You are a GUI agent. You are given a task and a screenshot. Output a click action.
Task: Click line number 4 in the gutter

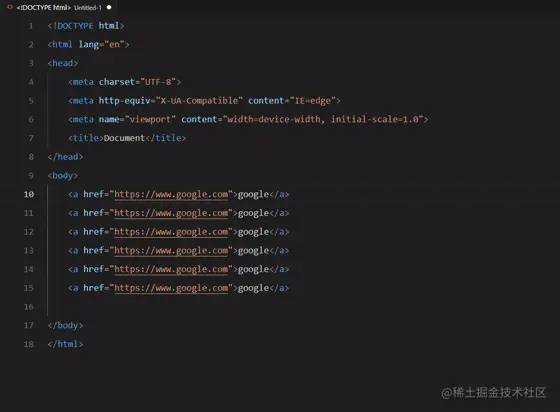(31, 82)
